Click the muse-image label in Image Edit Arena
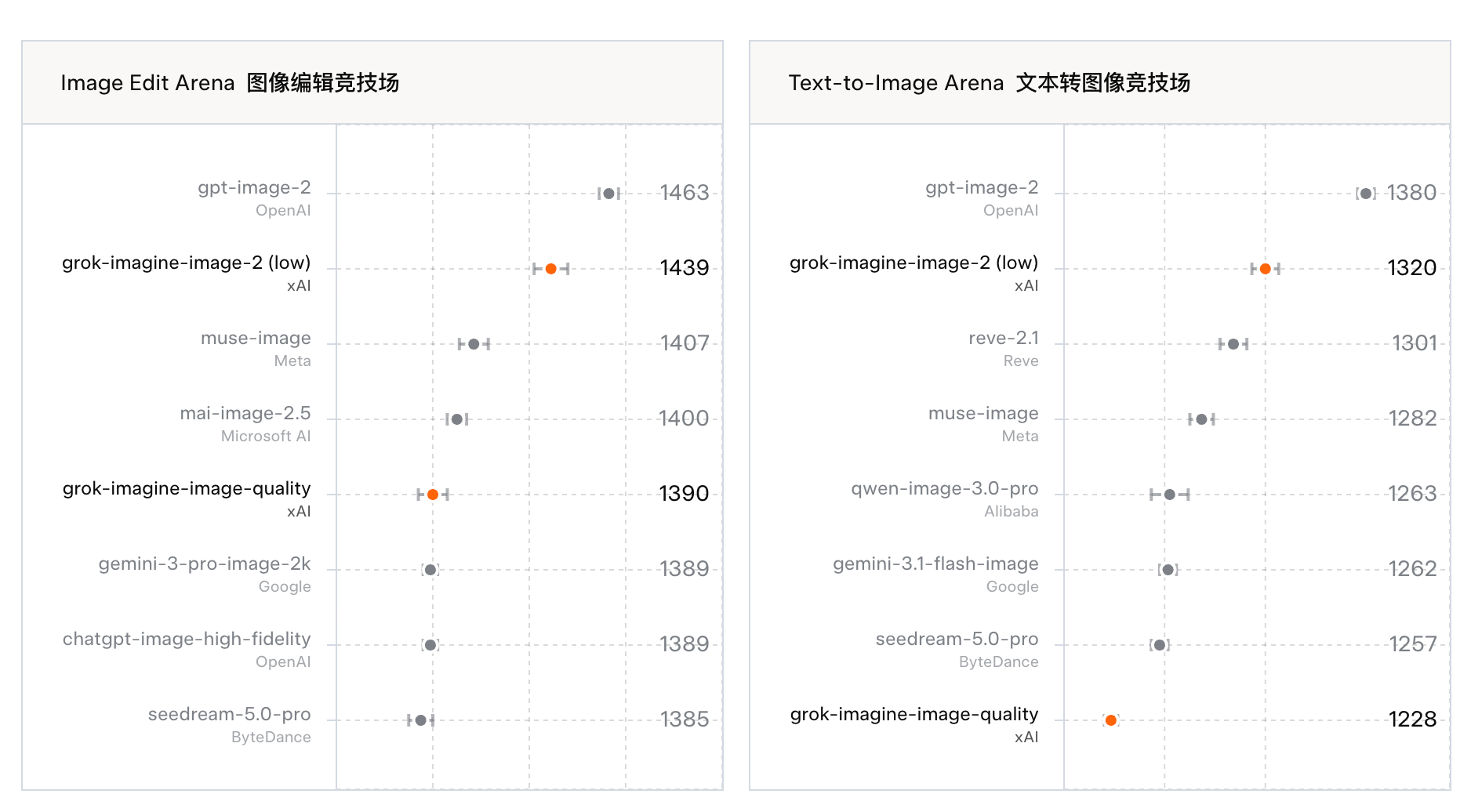This screenshot has height=812, width=1471. pos(256,339)
